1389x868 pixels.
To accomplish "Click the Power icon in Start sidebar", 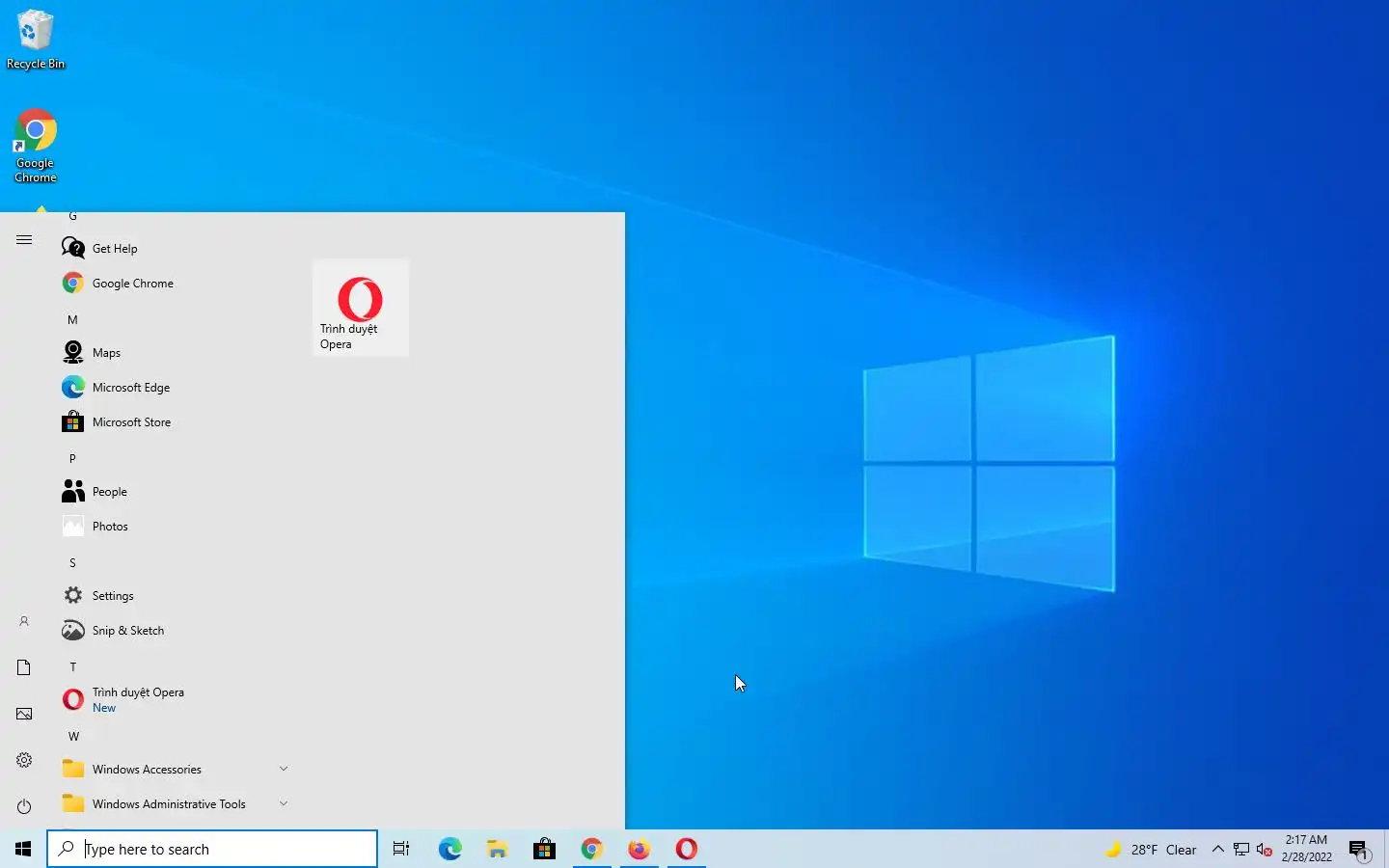I will (x=24, y=806).
